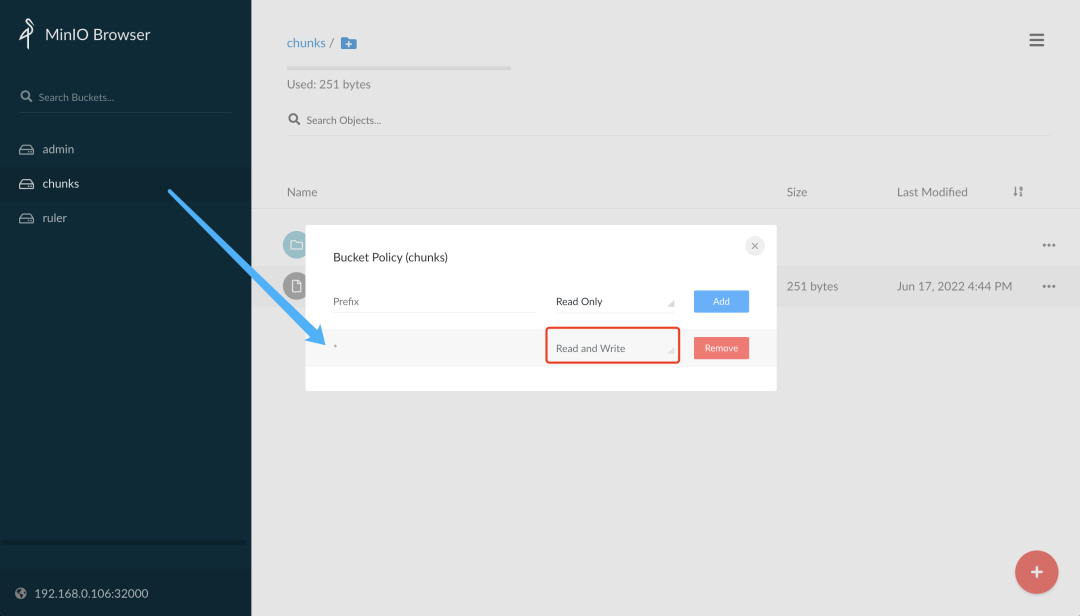Viewport: 1080px width, 616px height.
Task: Open the Read and Write policy dropdown
Action: 613,348
